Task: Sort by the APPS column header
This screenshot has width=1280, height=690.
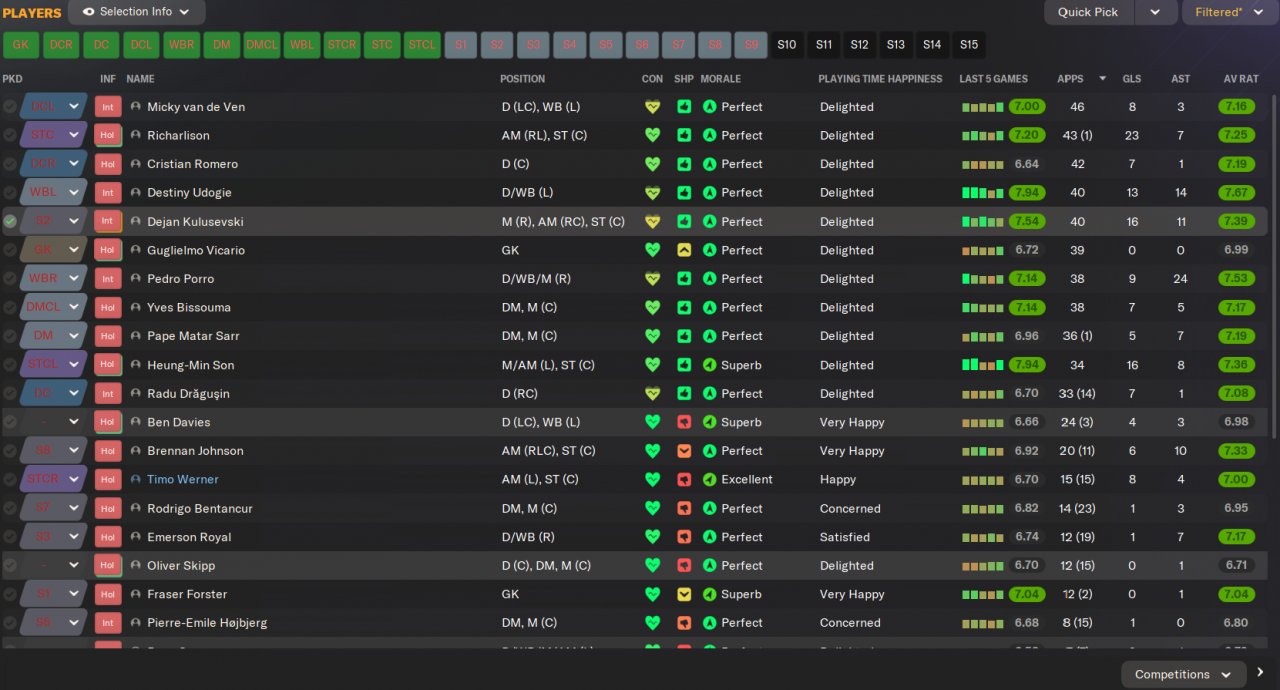Action: pos(1070,79)
